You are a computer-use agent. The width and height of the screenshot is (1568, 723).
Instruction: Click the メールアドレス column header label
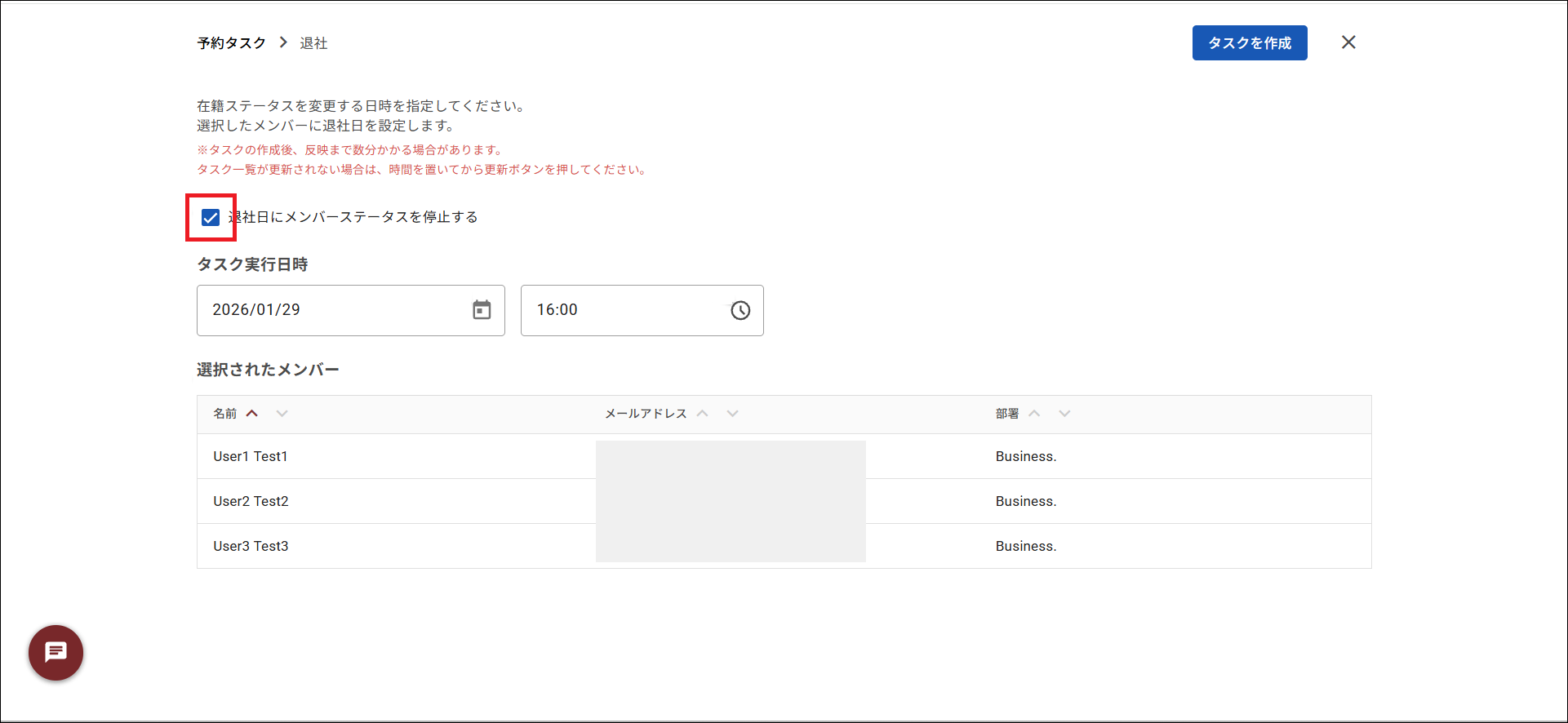pos(646,414)
